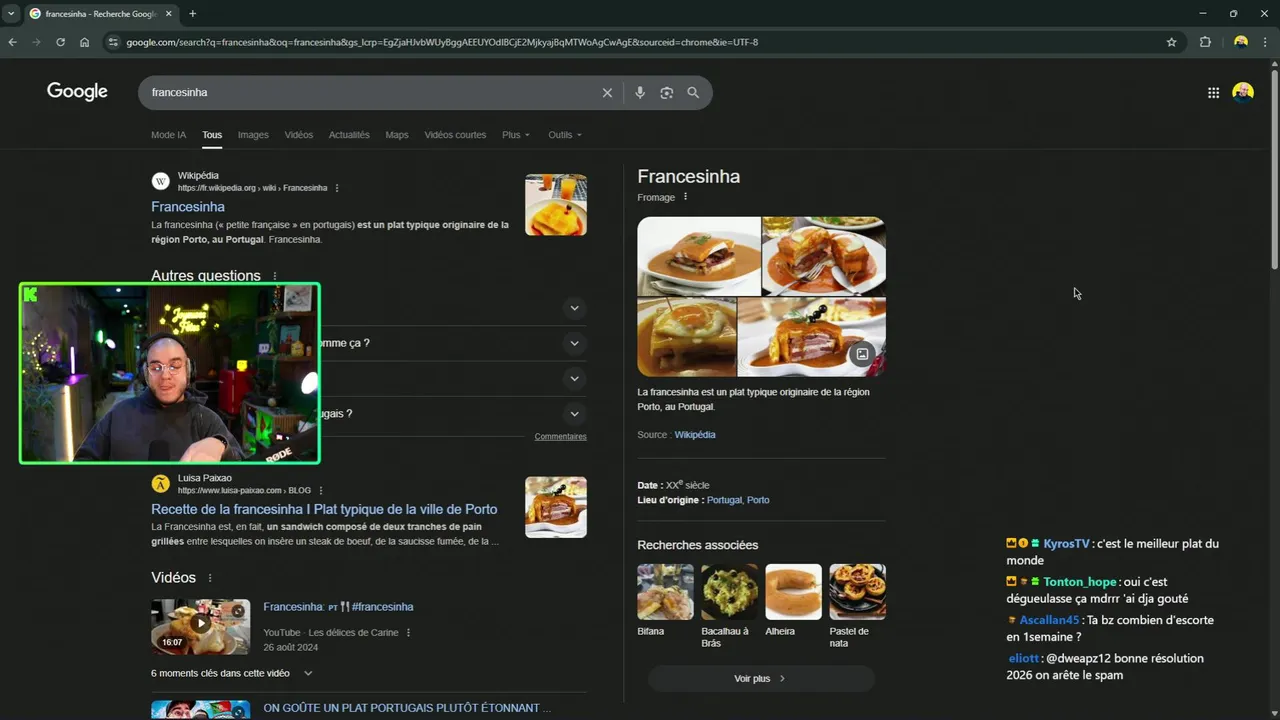Open the Wikipédia source link in panel
Viewport: 1280px width, 720px height.
click(x=695, y=435)
